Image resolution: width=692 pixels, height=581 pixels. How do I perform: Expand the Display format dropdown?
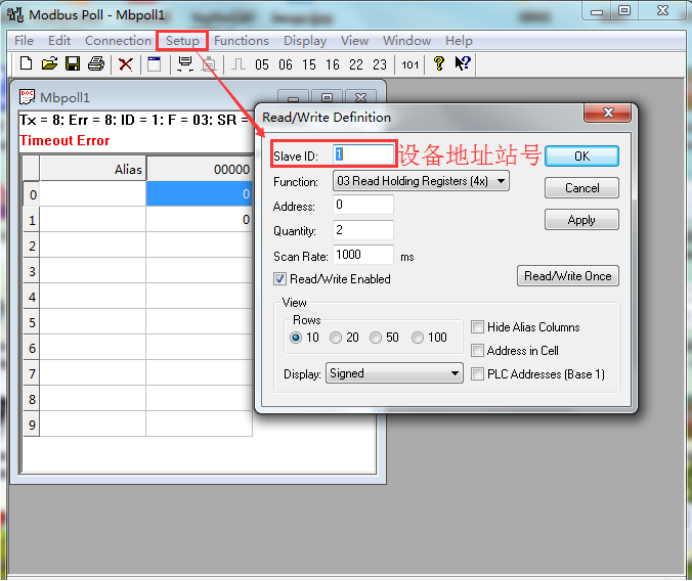pyautogui.click(x=393, y=374)
